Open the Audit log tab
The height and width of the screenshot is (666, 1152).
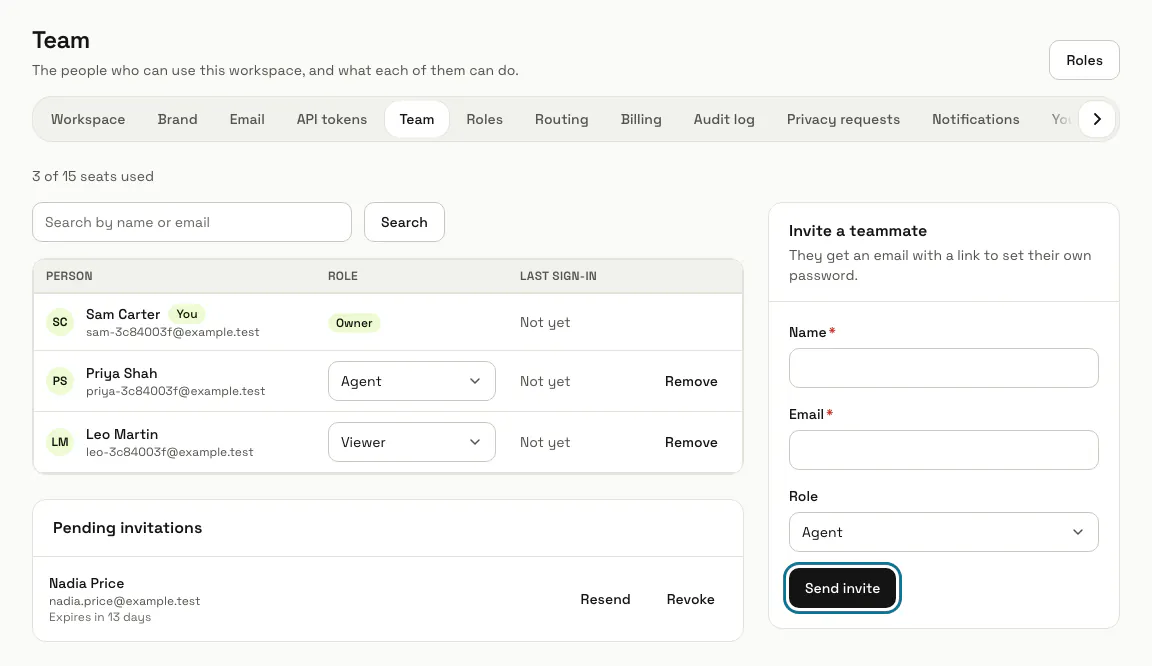(724, 119)
